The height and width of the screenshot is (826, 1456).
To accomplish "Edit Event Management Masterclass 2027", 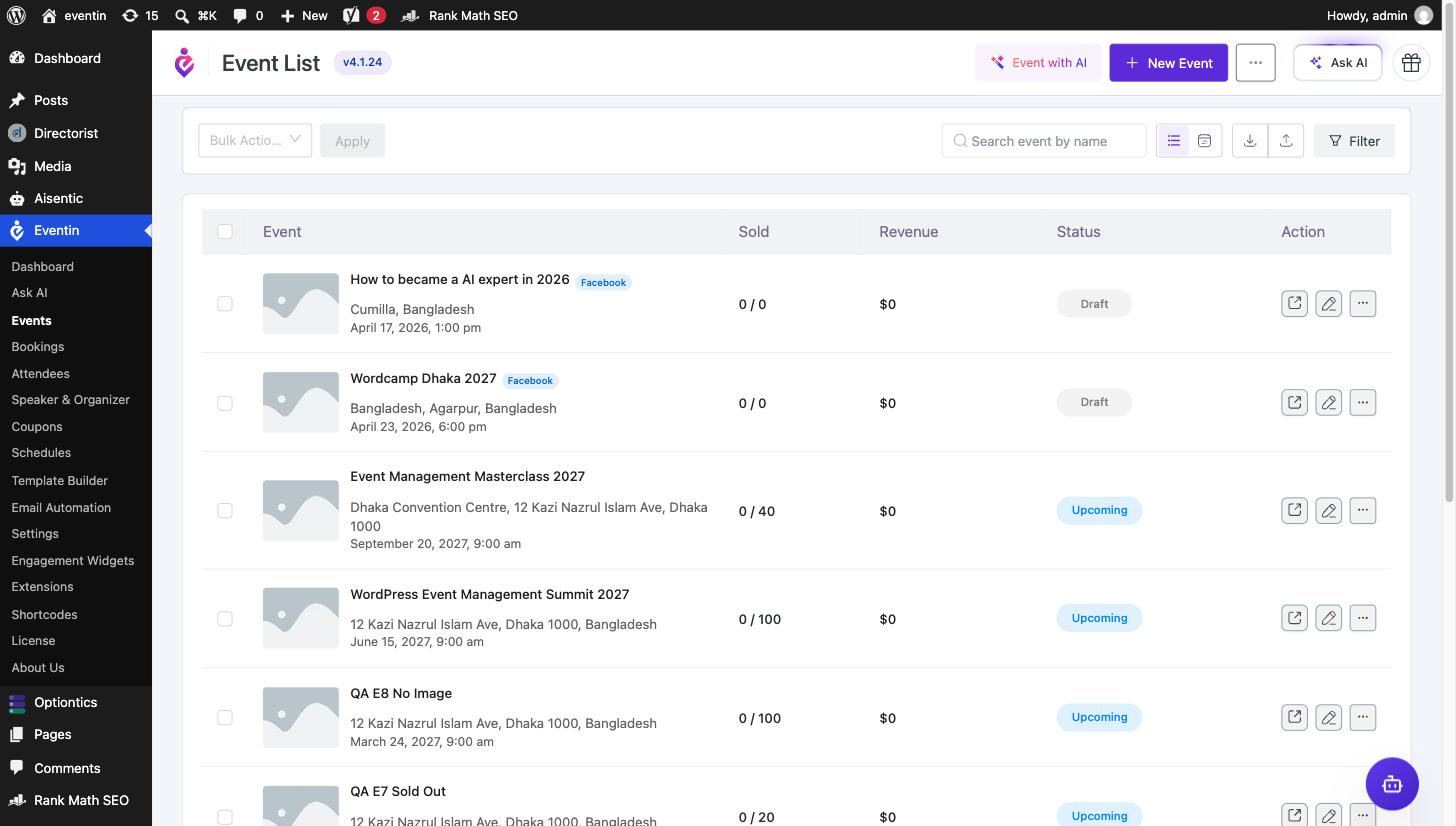I will [x=1328, y=510].
